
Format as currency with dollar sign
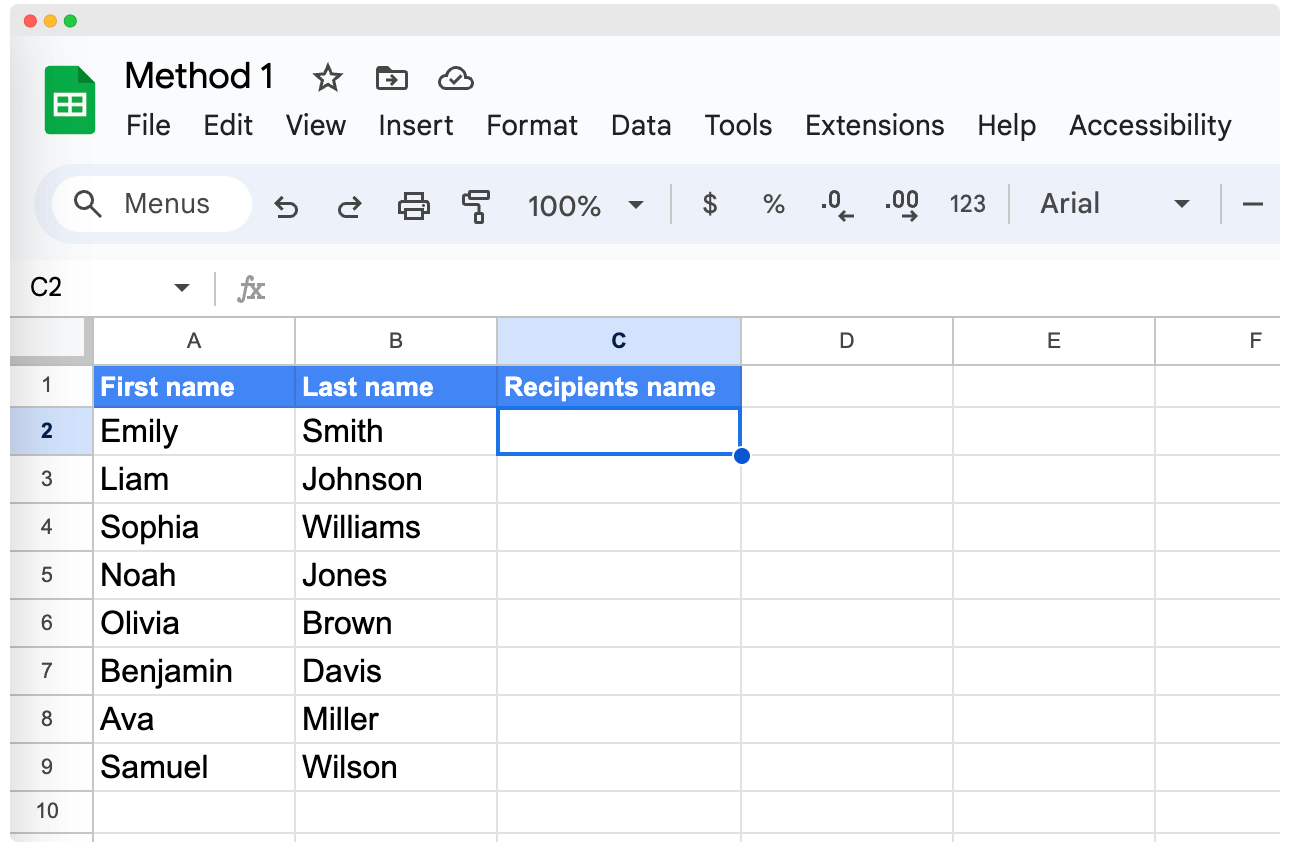click(710, 204)
